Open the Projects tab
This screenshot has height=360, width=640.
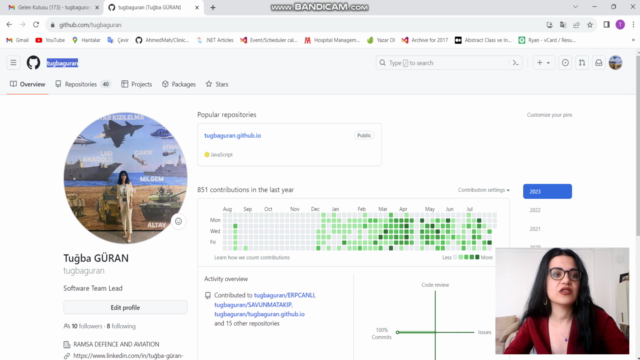pos(137,84)
